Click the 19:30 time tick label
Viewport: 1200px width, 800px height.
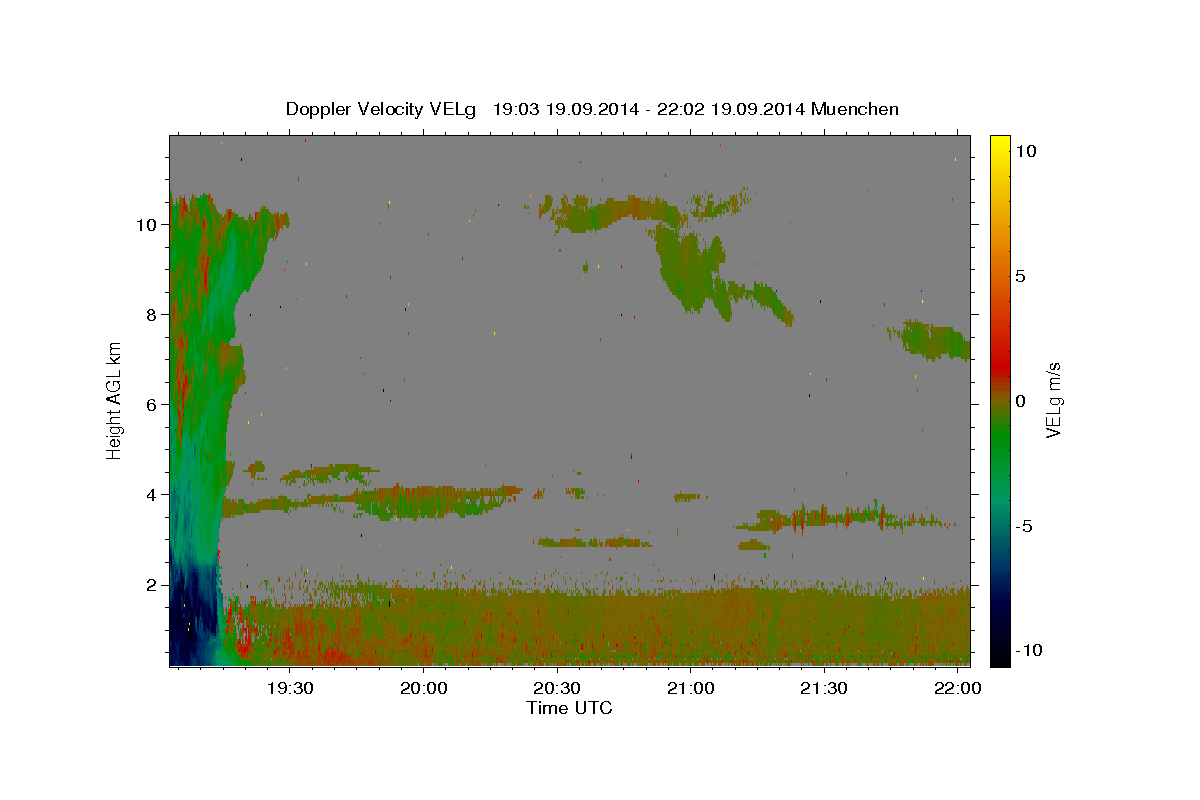pos(289,689)
